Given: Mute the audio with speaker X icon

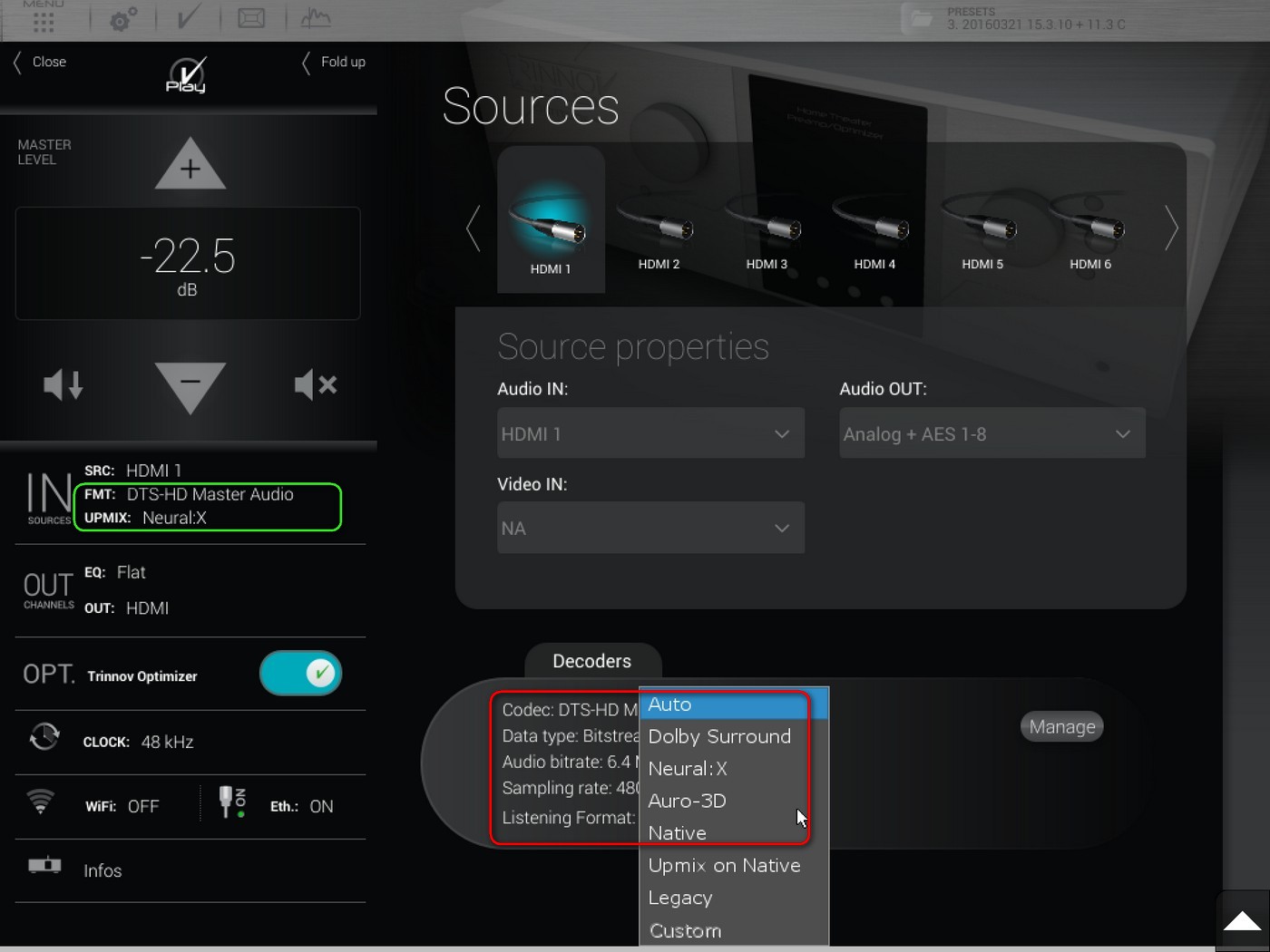Looking at the screenshot, I should tap(316, 385).
